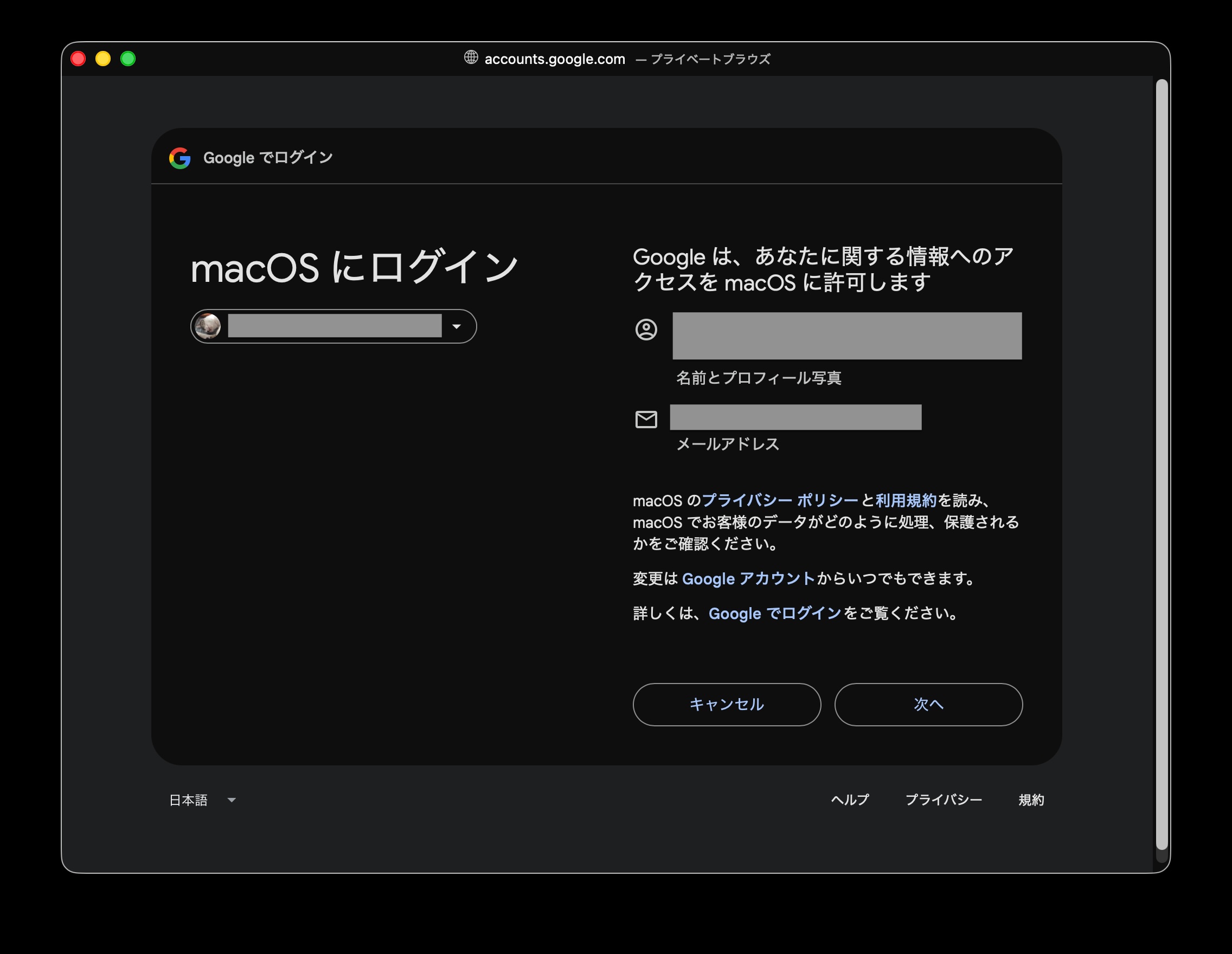Click the Google G logo

coord(179,158)
